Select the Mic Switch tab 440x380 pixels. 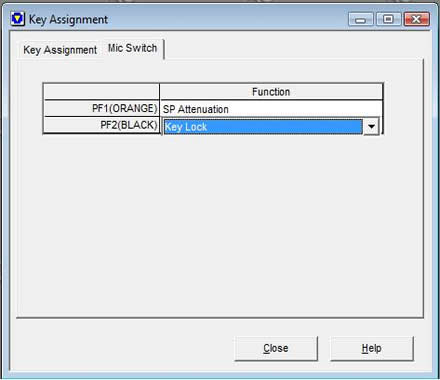tap(132, 48)
